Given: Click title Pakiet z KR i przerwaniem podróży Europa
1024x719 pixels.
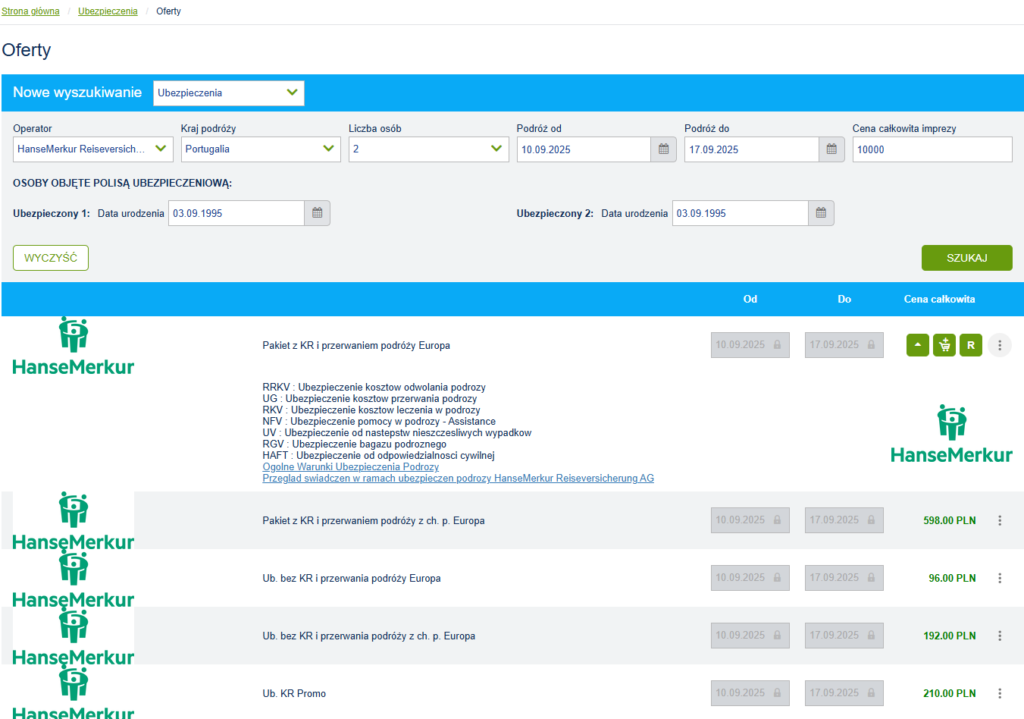Looking at the screenshot, I should click(x=356, y=345).
